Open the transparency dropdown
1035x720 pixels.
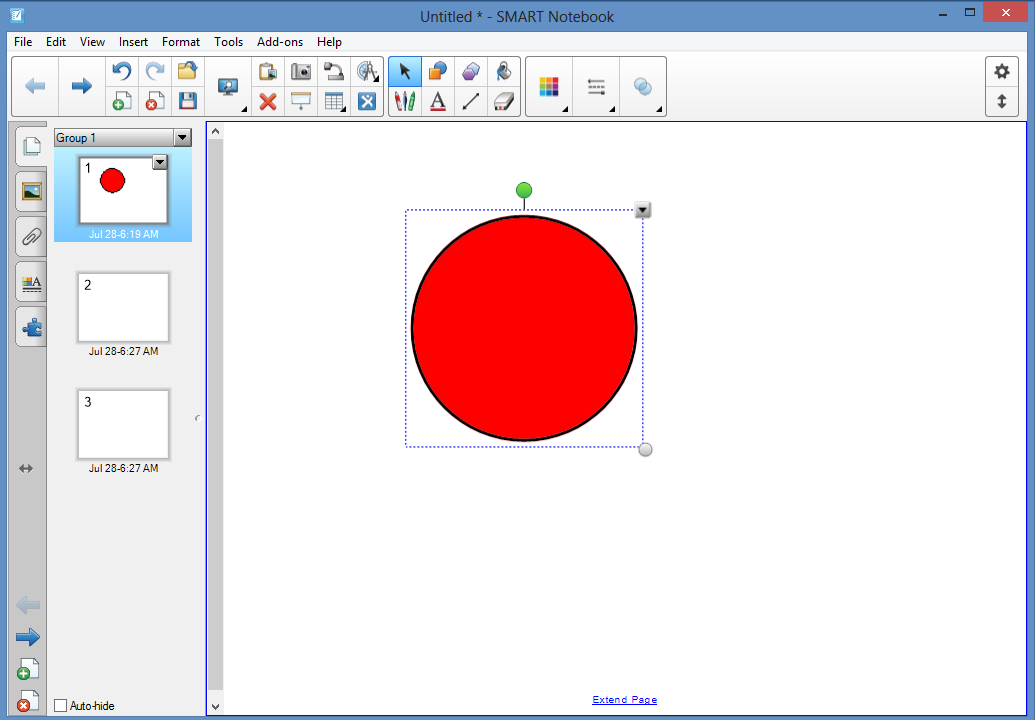tap(643, 86)
